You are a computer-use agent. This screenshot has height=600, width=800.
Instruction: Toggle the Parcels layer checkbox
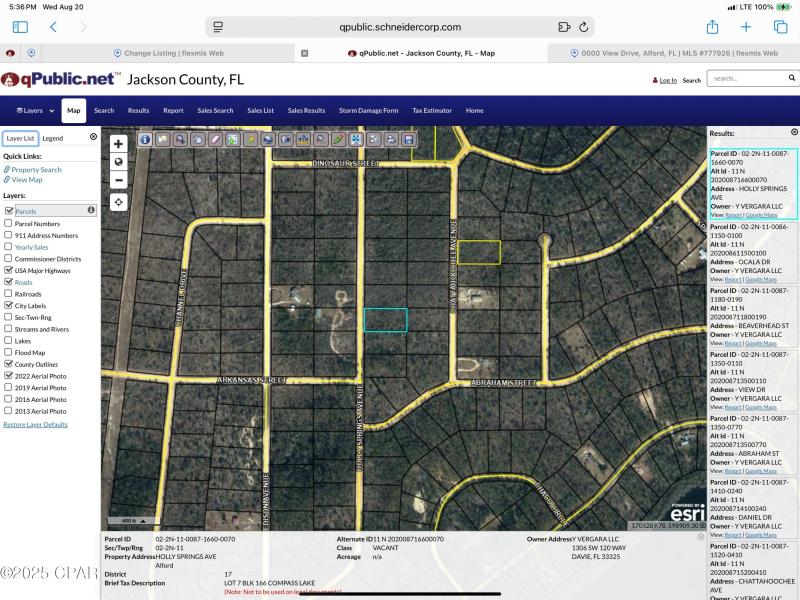click(9, 210)
